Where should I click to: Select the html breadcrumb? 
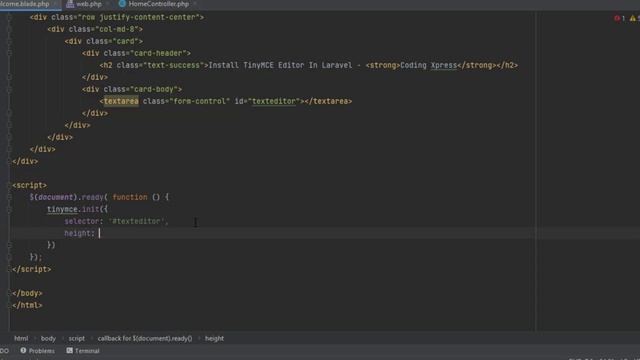point(21,338)
